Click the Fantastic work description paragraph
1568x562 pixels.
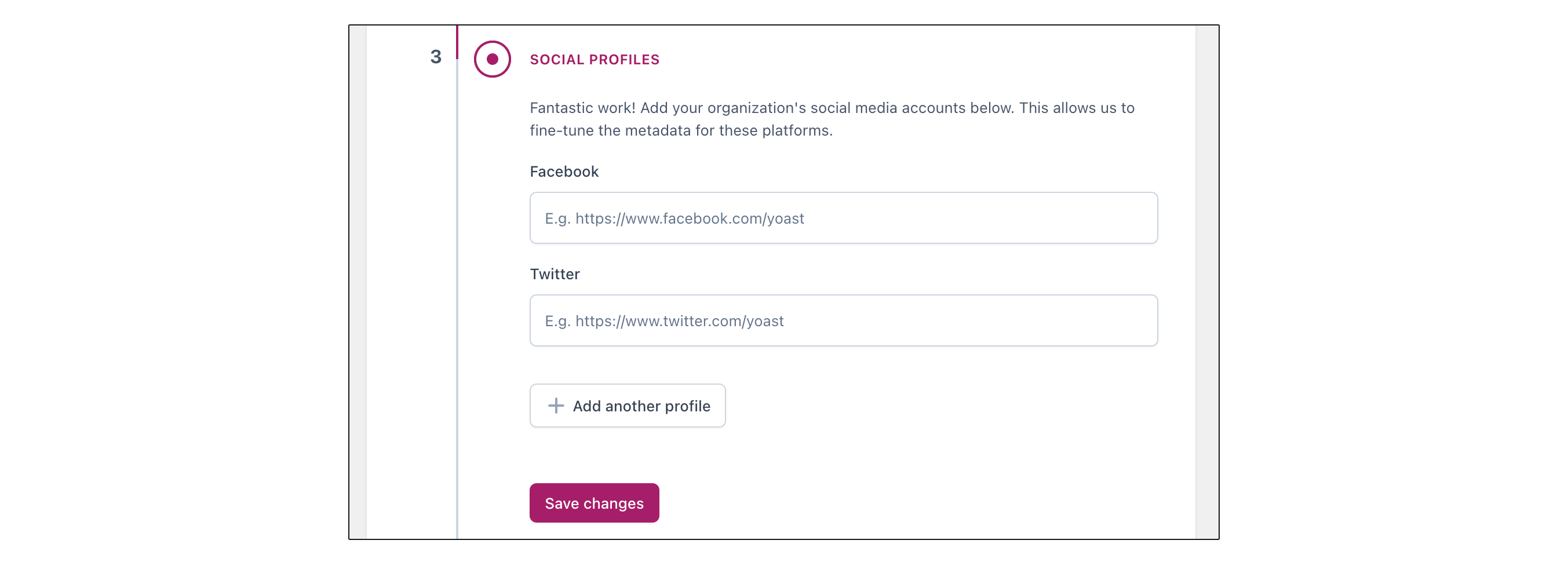(832, 119)
